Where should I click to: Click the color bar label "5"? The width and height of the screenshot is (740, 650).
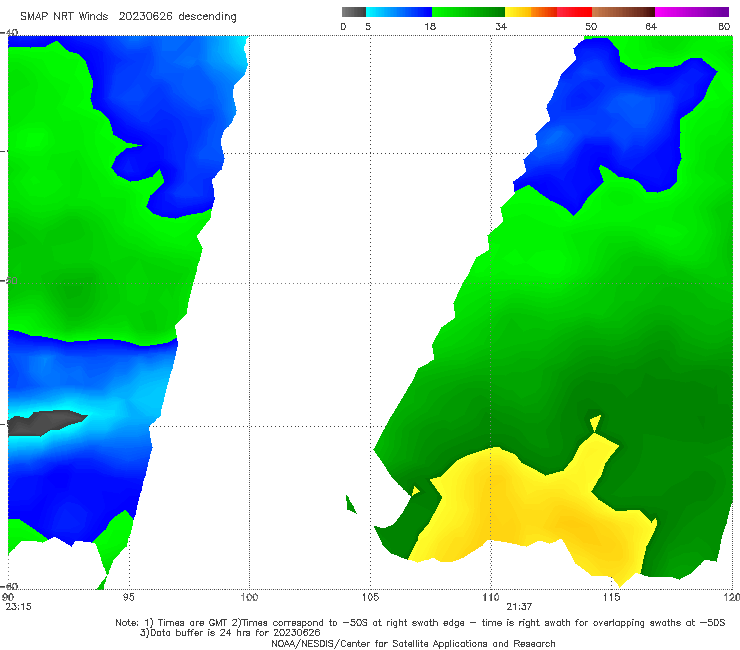368,27
